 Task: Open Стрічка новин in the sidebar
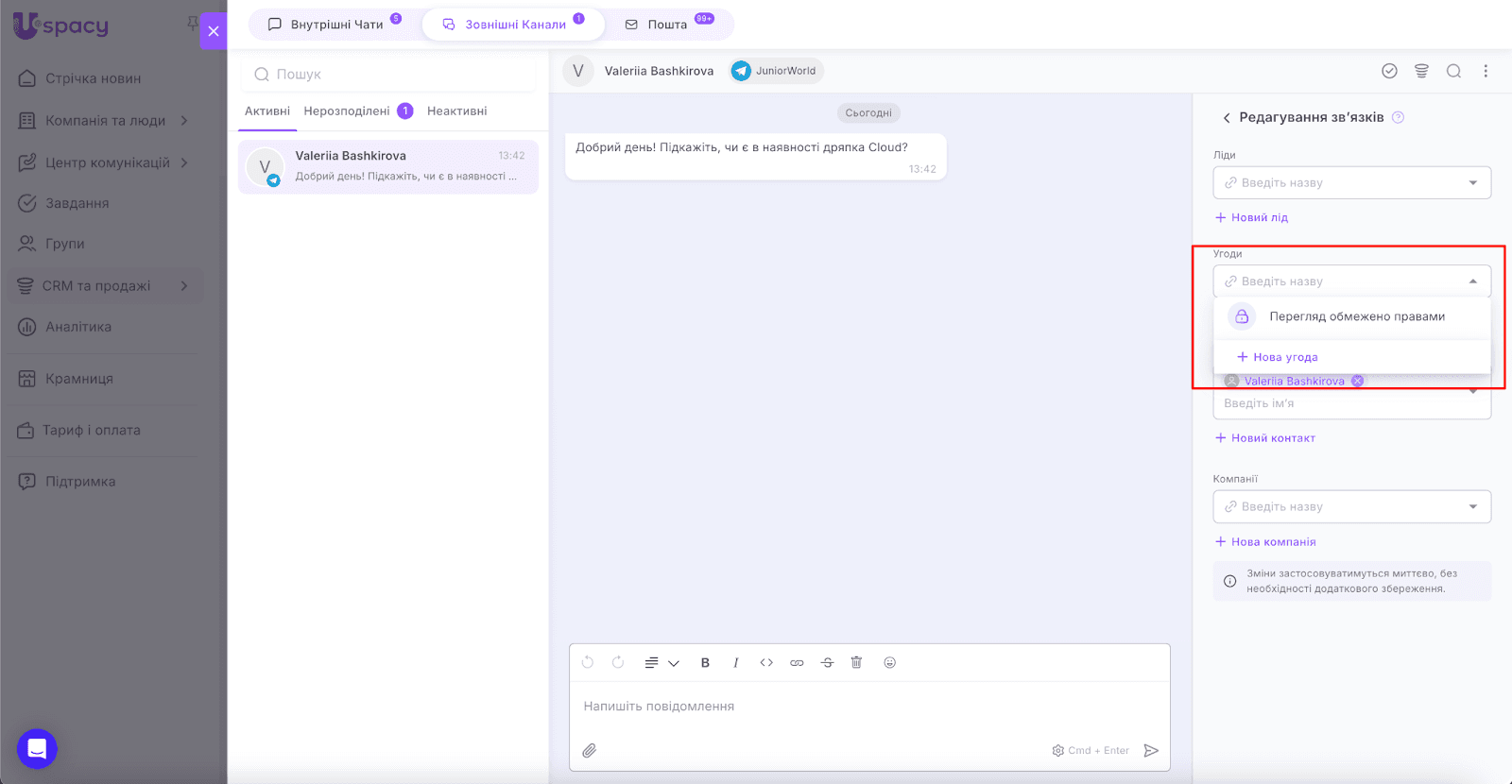pos(93,78)
